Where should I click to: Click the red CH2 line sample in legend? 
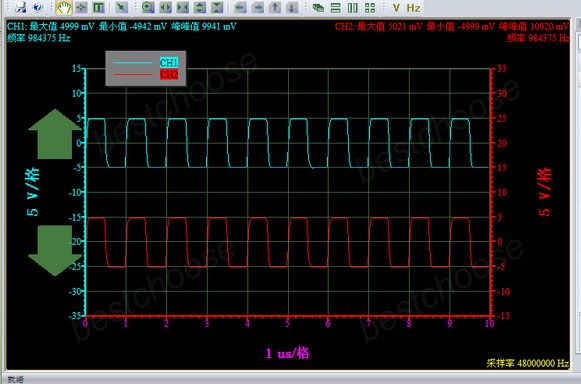pos(133,75)
